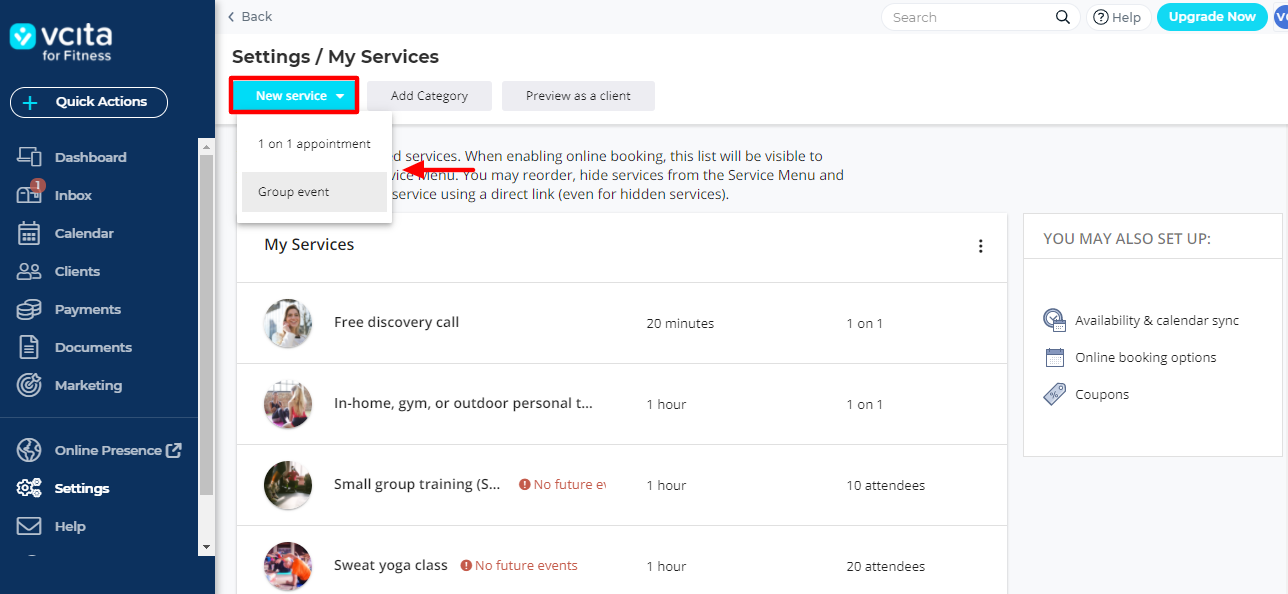Select 1 on 1 appointment option
1288x594 pixels.
(x=314, y=144)
